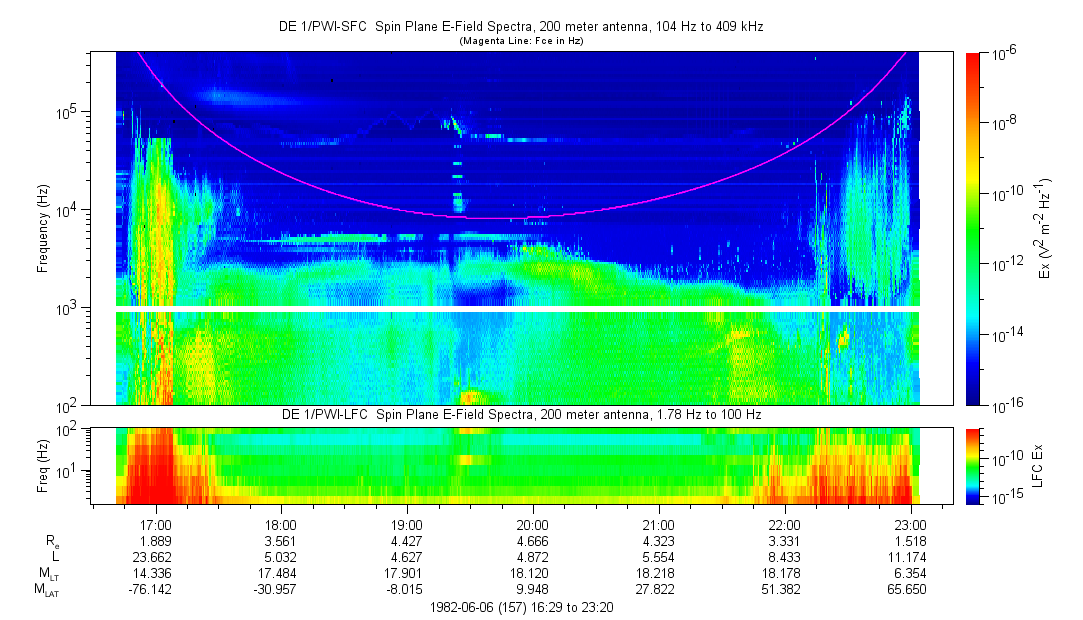Select the 18:00 time tick label
The height and width of the screenshot is (620, 1083).
(x=281, y=524)
